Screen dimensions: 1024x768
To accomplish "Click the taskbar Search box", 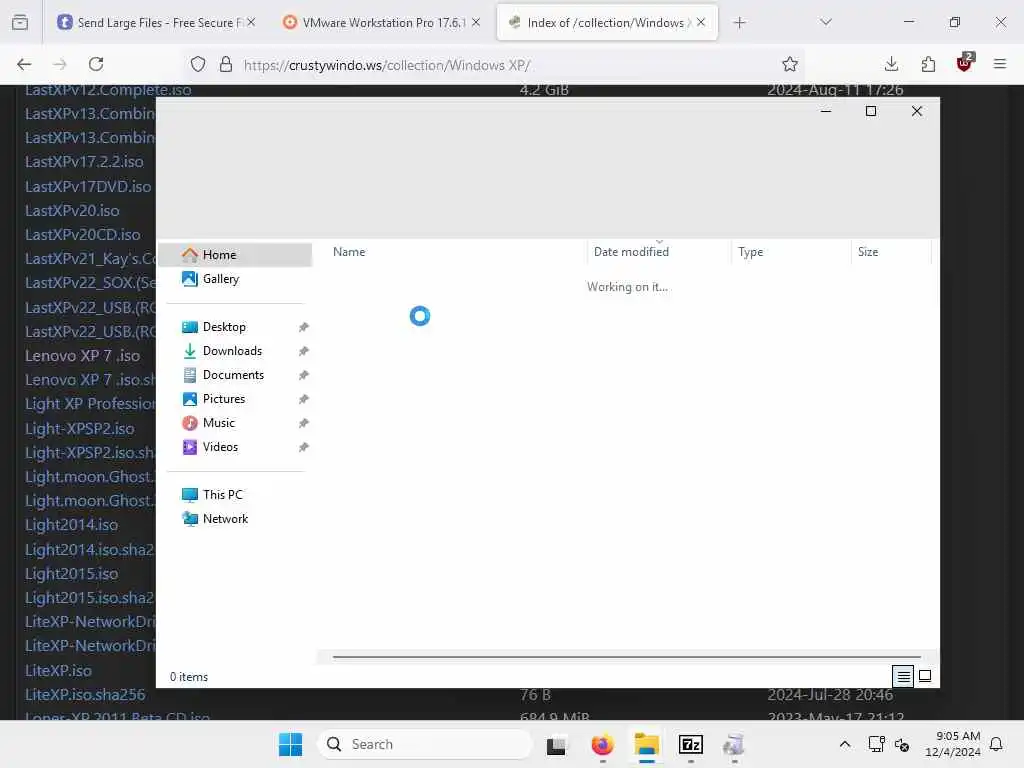I will [x=425, y=744].
